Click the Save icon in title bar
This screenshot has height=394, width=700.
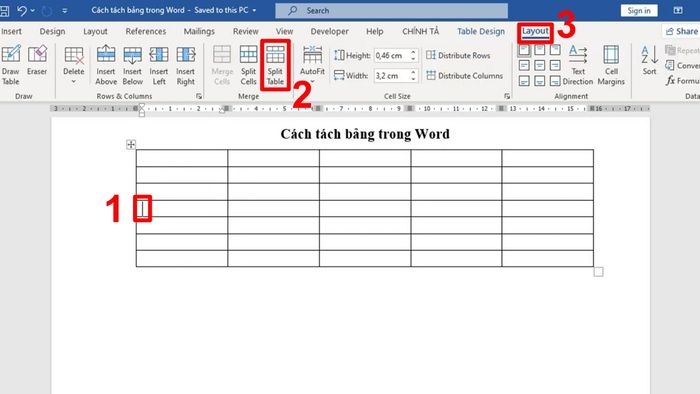[x=5, y=10]
